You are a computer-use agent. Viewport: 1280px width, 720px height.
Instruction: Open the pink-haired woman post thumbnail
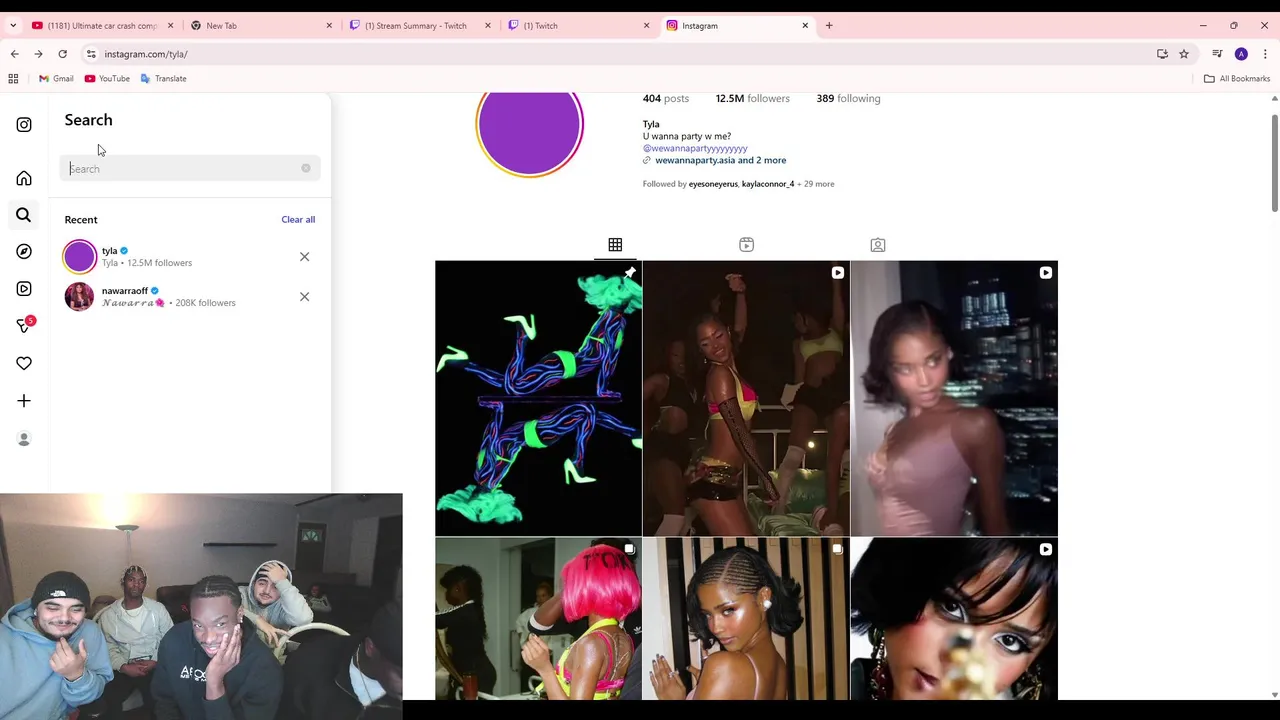538,619
